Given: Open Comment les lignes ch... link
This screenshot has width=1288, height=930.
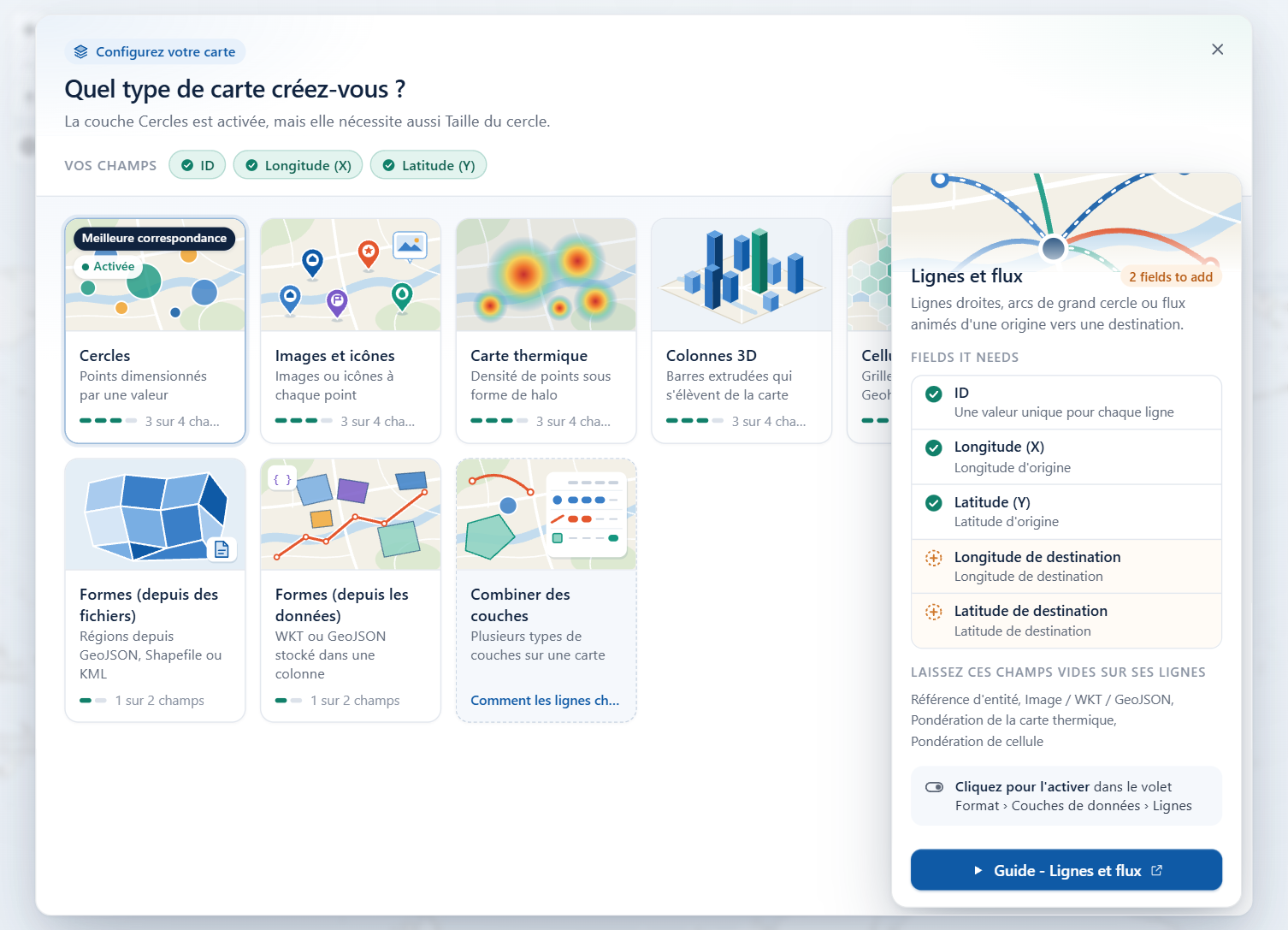Looking at the screenshot, I should pos(545,701).
